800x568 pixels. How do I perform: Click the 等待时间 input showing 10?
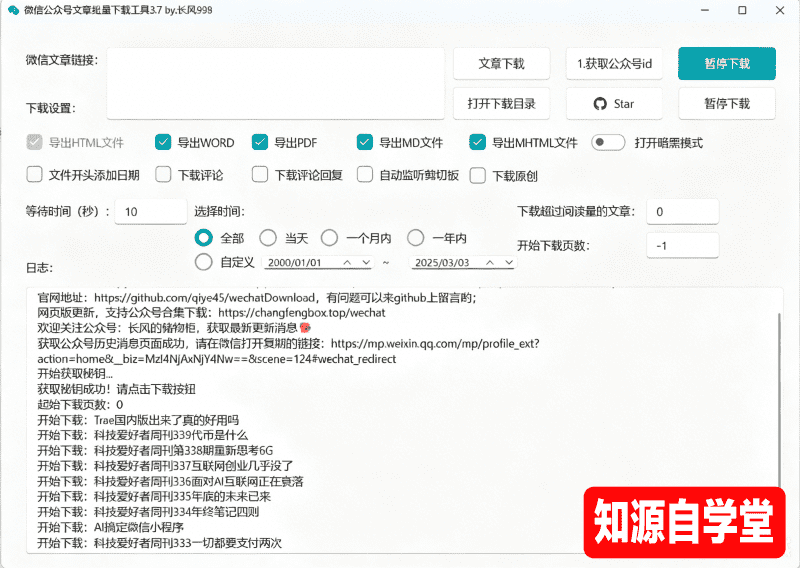pos(151,211)
